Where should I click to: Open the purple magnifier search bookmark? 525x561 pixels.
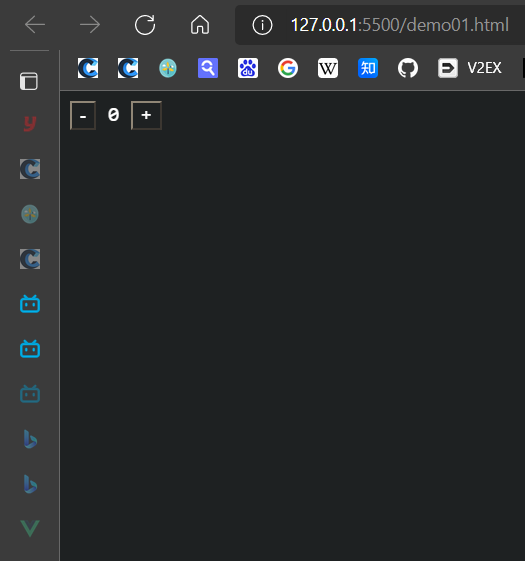[x=208, y=68]
